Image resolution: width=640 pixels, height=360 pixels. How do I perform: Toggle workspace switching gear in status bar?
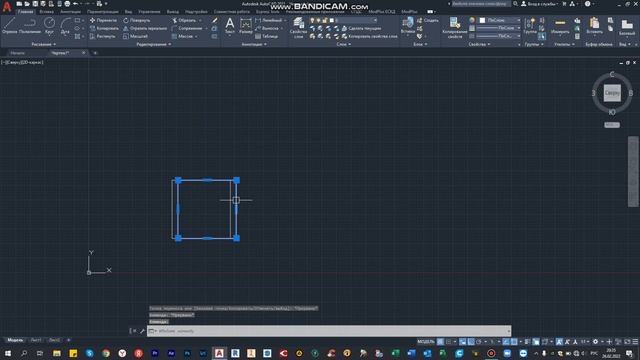point(596,342)
